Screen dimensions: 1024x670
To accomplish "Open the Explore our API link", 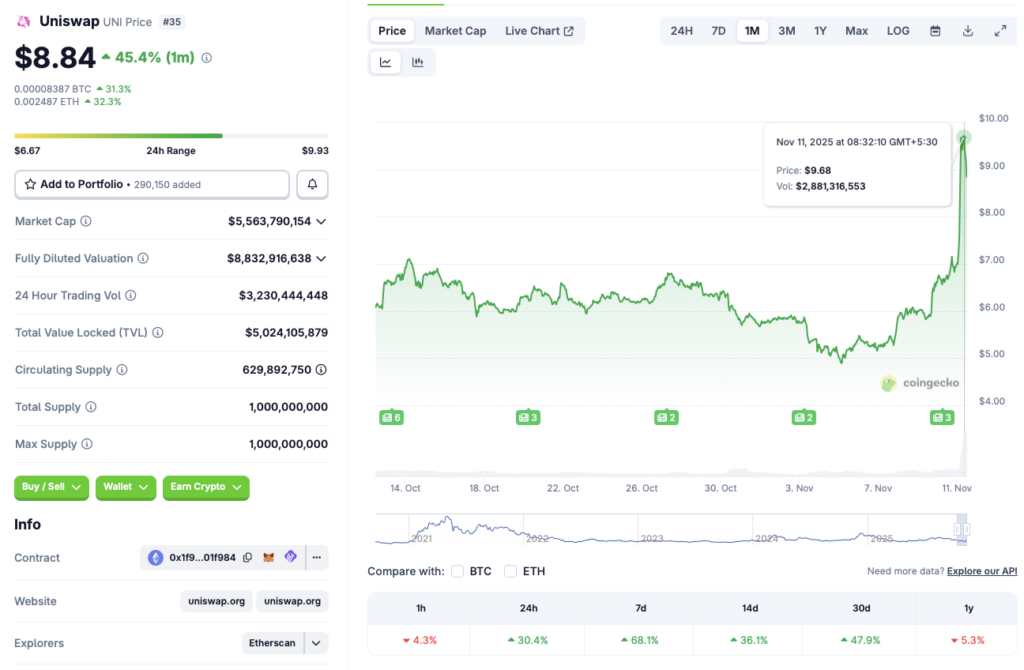I will [x=981, y=570].
